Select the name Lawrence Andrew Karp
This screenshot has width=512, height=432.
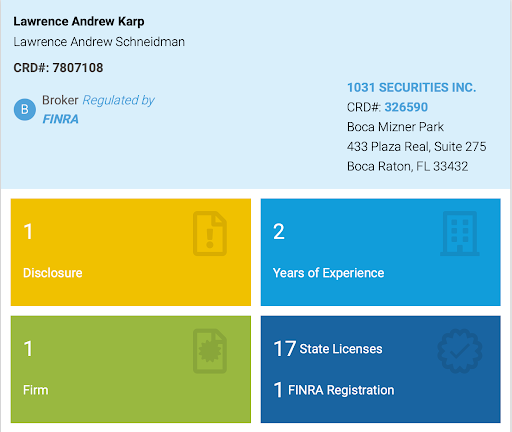(79, 21)
